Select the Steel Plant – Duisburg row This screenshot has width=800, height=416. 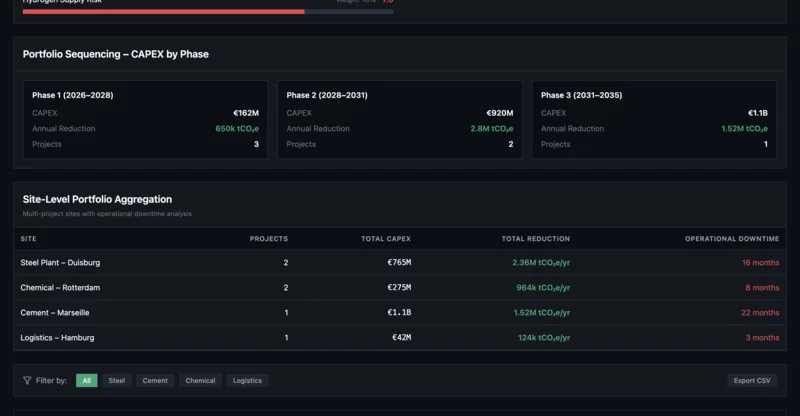click(x=400, y=263)
